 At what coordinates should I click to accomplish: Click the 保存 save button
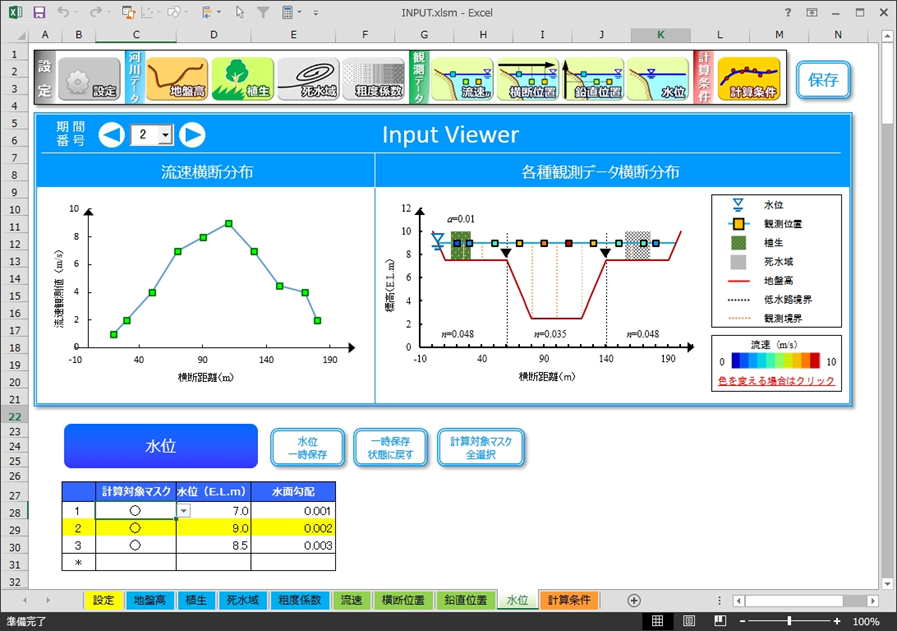pos(823,81)
